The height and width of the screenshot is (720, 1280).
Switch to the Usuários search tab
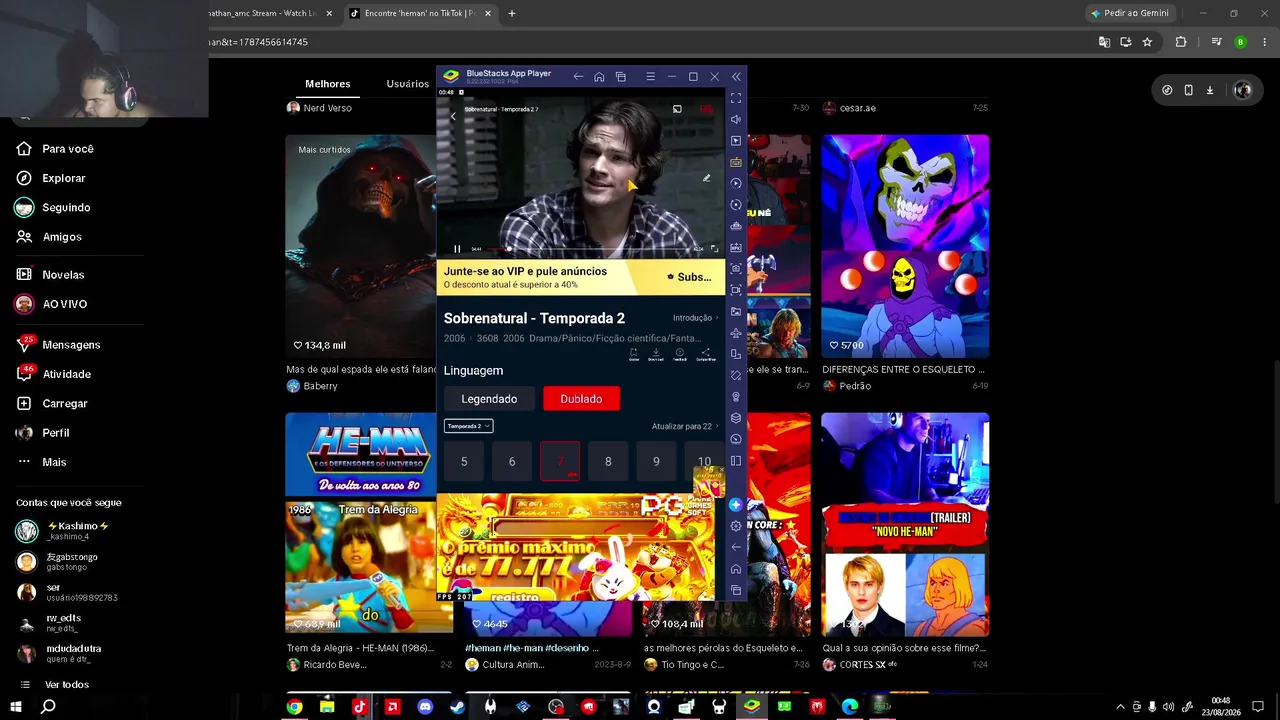pyautogui.click(x=408, y=84)
